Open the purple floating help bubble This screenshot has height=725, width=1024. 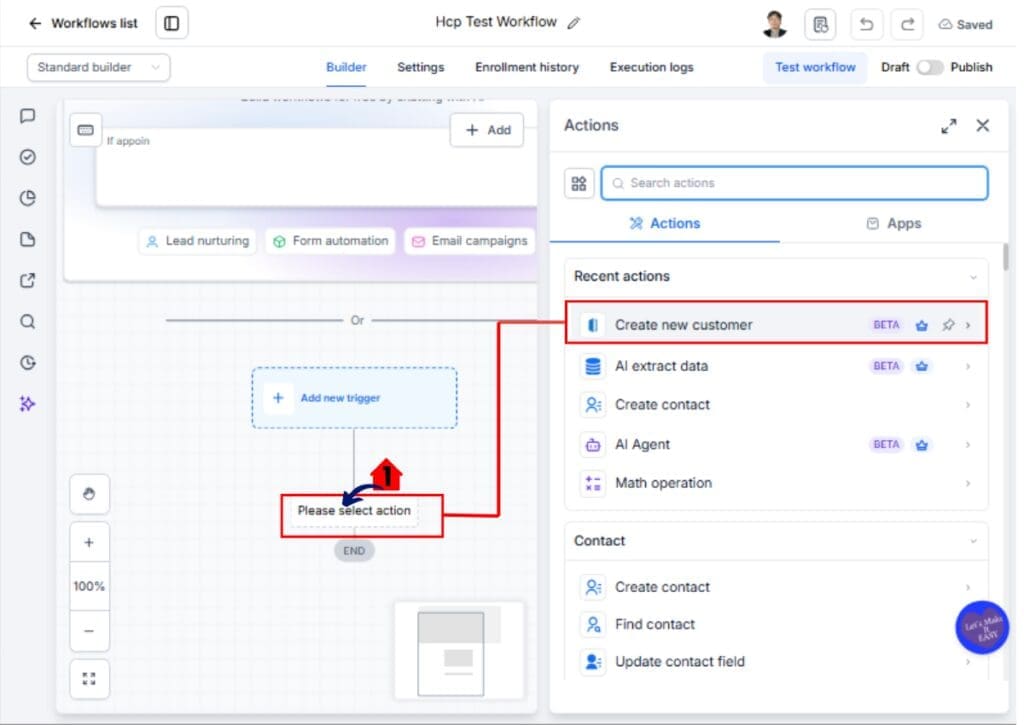pos(982,628)
